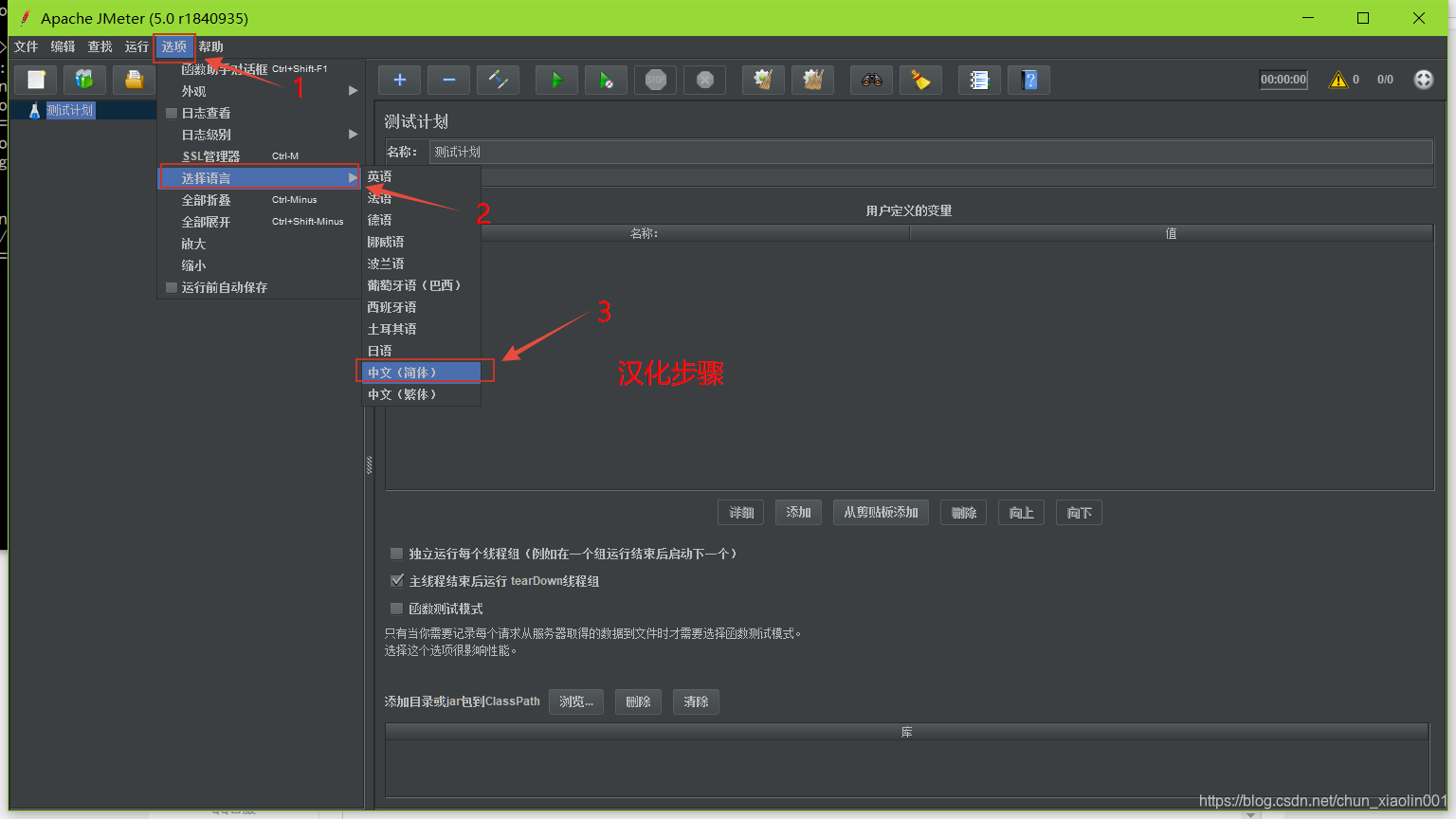Toggle 运行前自动保存 checkbox in menu
The width and height of the screenshot is (1456, 819).
[x=172, y=287]
